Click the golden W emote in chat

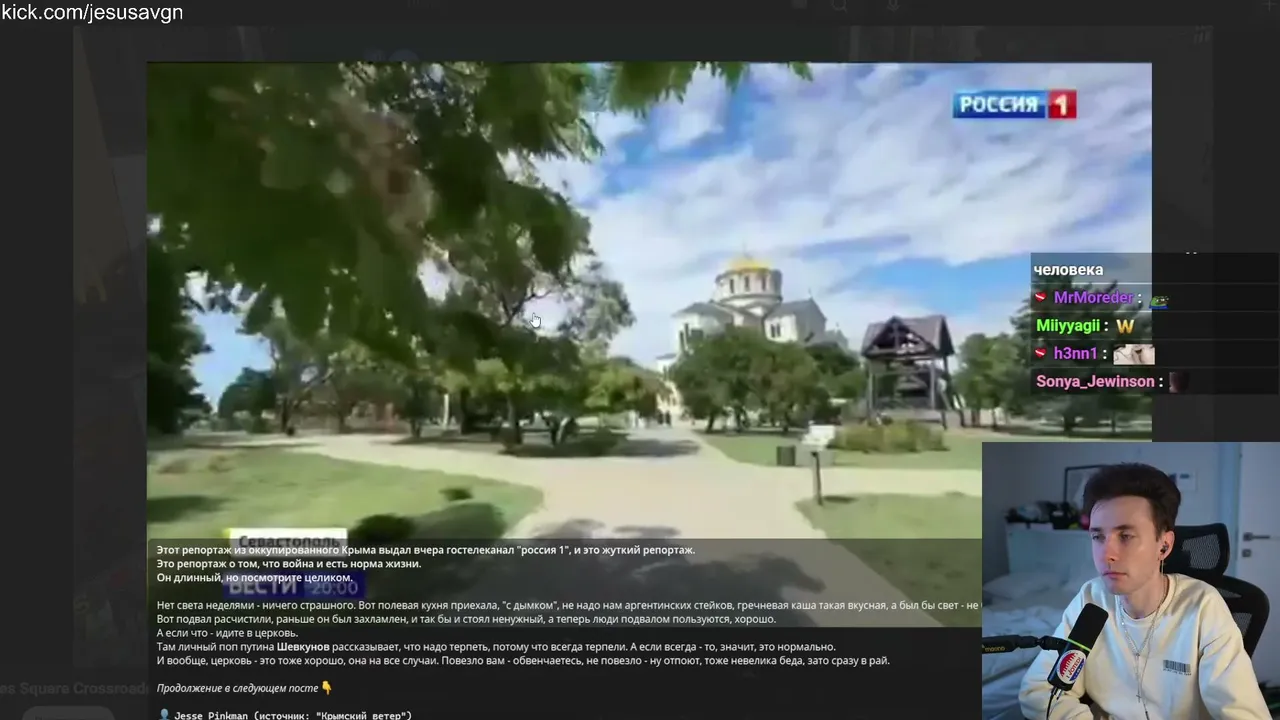(1125, 326)
